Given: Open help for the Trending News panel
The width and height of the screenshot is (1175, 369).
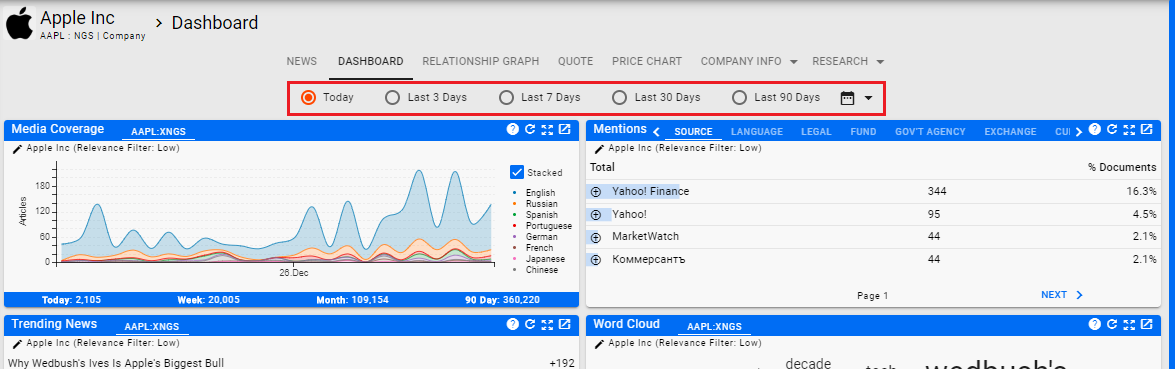Looking at the screenshot, I should point(513,324).
